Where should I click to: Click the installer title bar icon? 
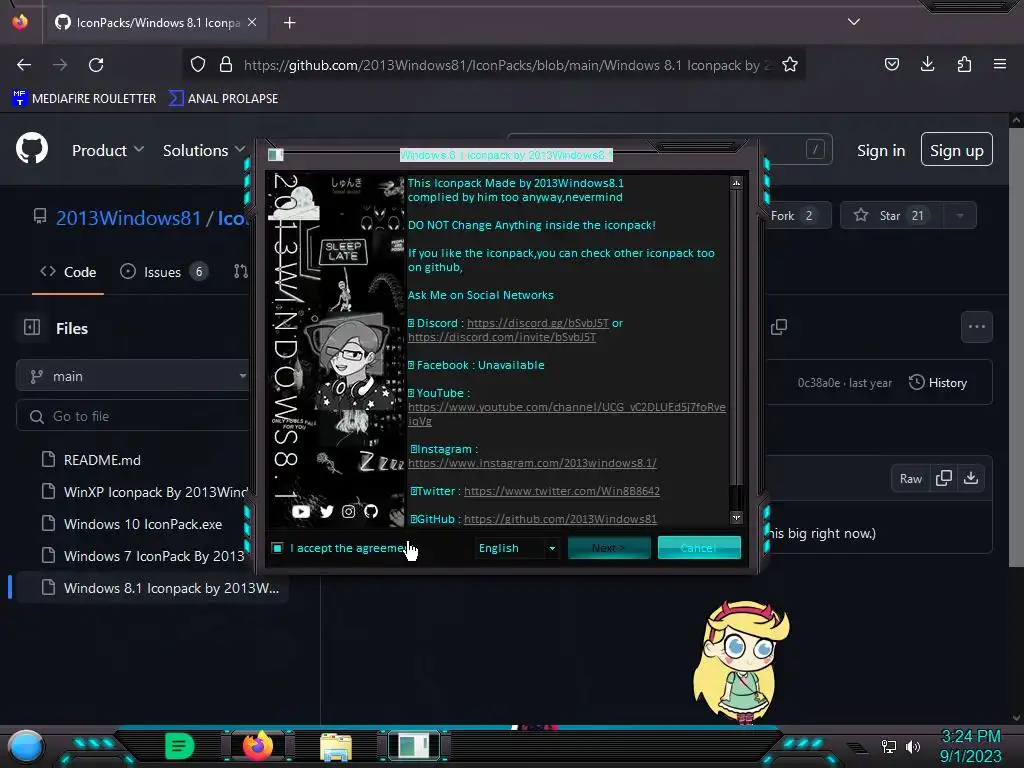(276, 155)
